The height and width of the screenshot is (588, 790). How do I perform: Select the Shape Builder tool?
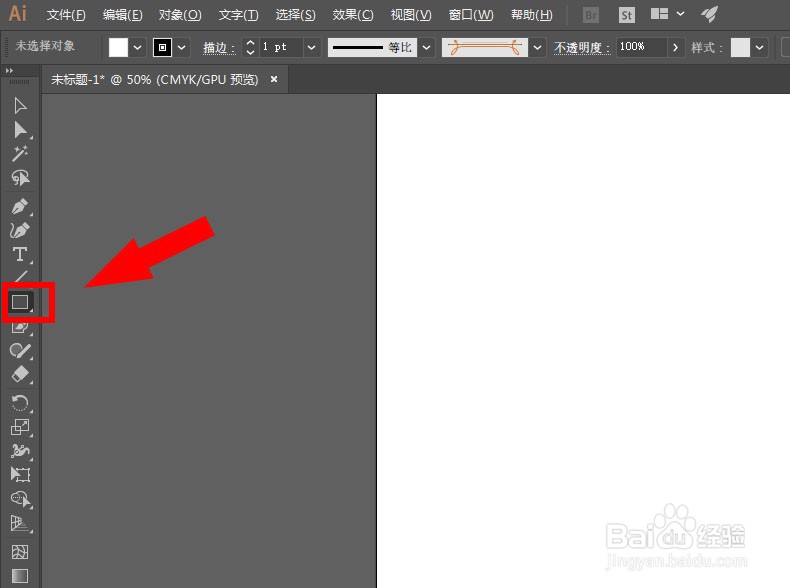point(20,499)
